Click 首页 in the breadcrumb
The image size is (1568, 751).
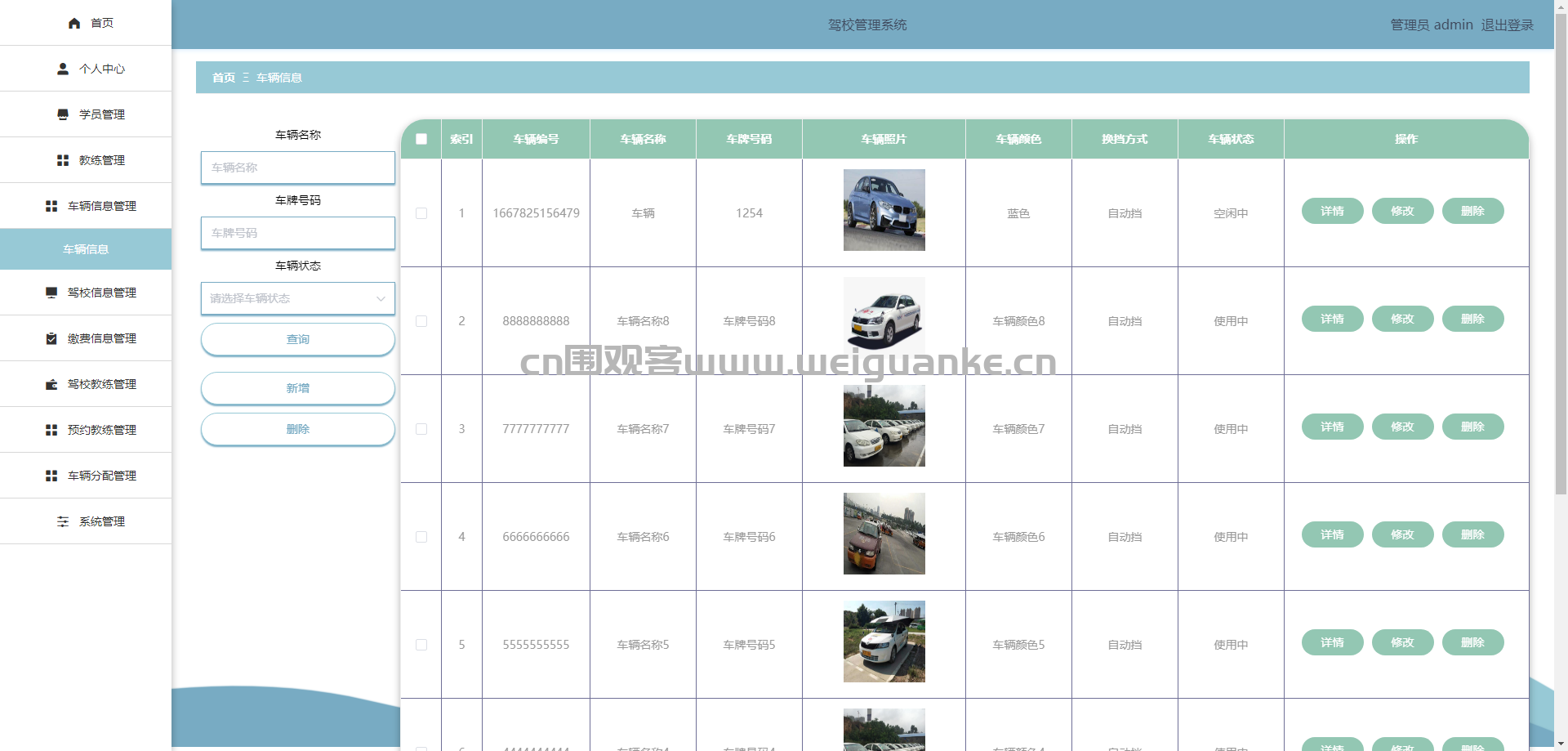point(224,78)
